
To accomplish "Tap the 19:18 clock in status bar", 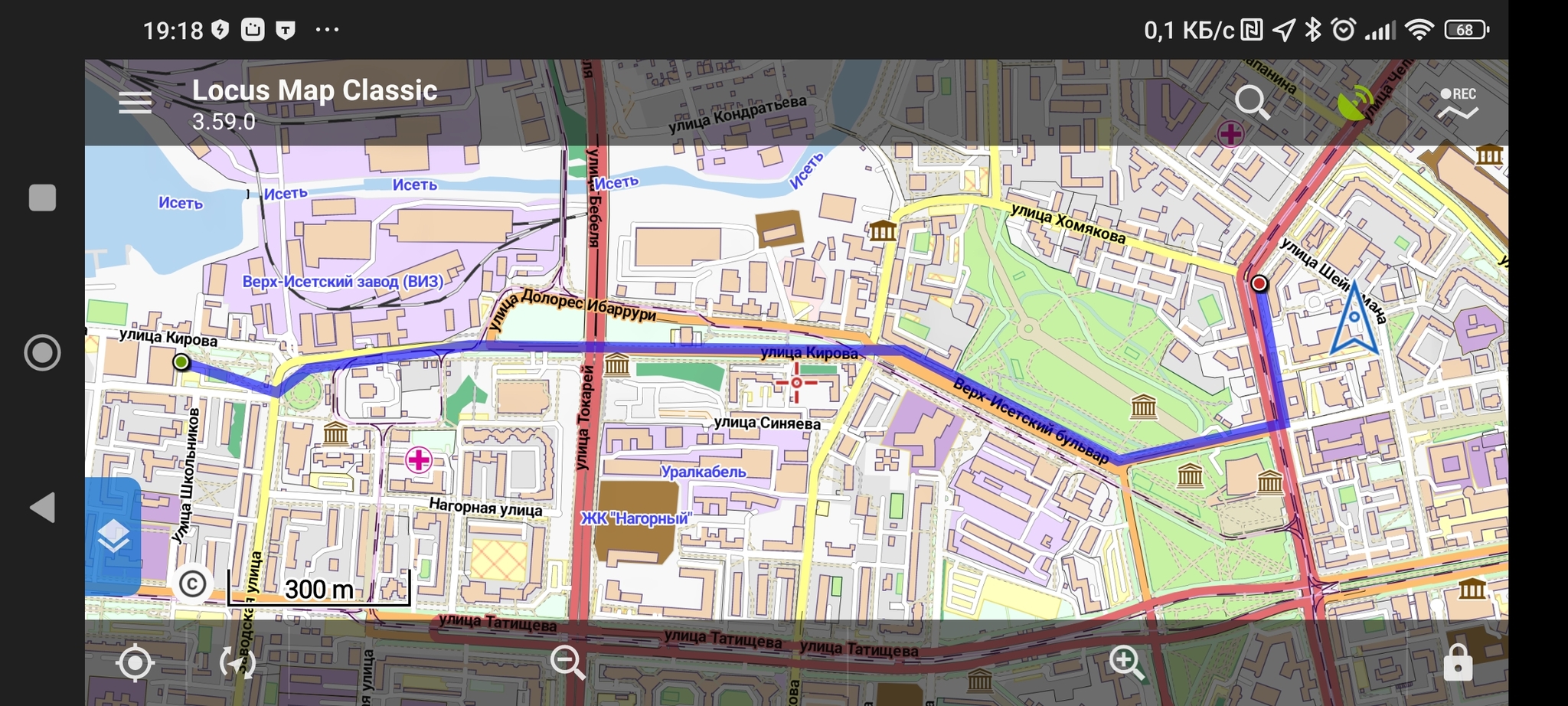I will [173, 31].
